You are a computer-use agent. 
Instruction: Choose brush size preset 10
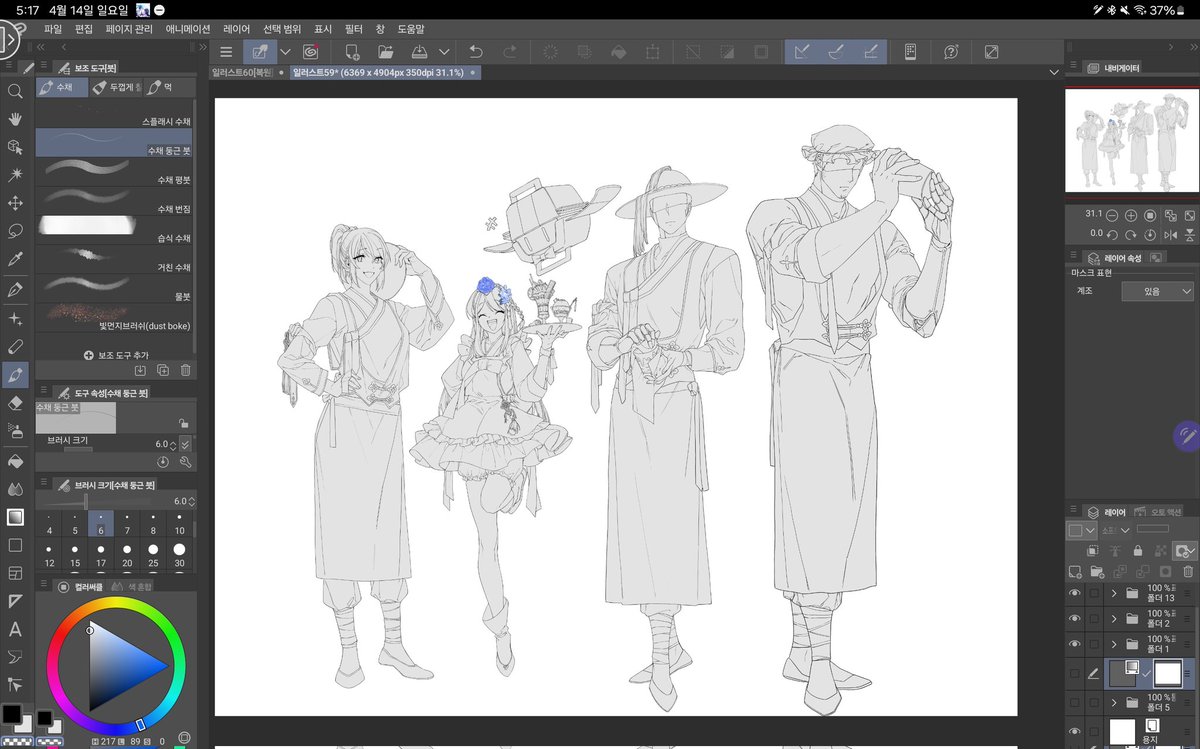click(x=179, y=525)
